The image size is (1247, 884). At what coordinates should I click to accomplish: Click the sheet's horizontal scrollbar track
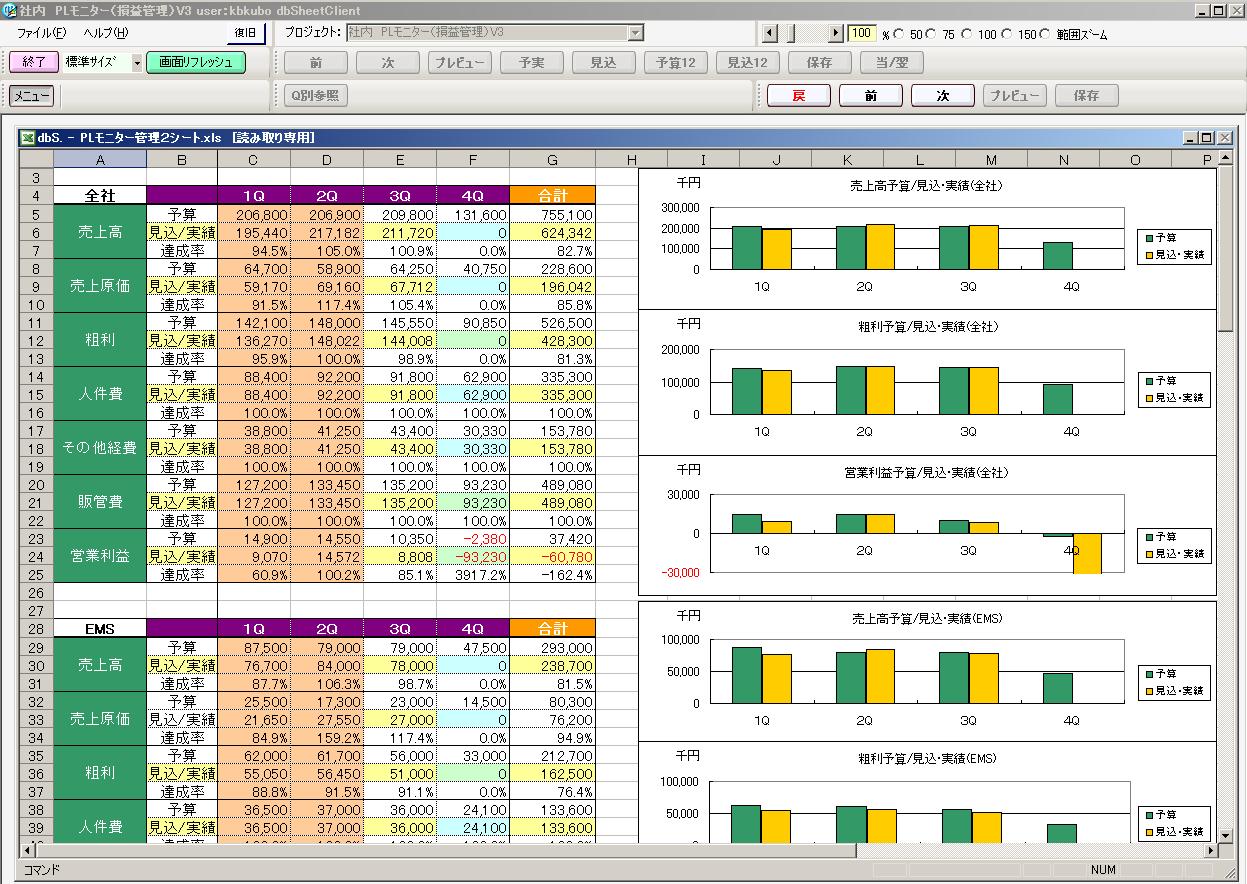(x=1029, y=851)
